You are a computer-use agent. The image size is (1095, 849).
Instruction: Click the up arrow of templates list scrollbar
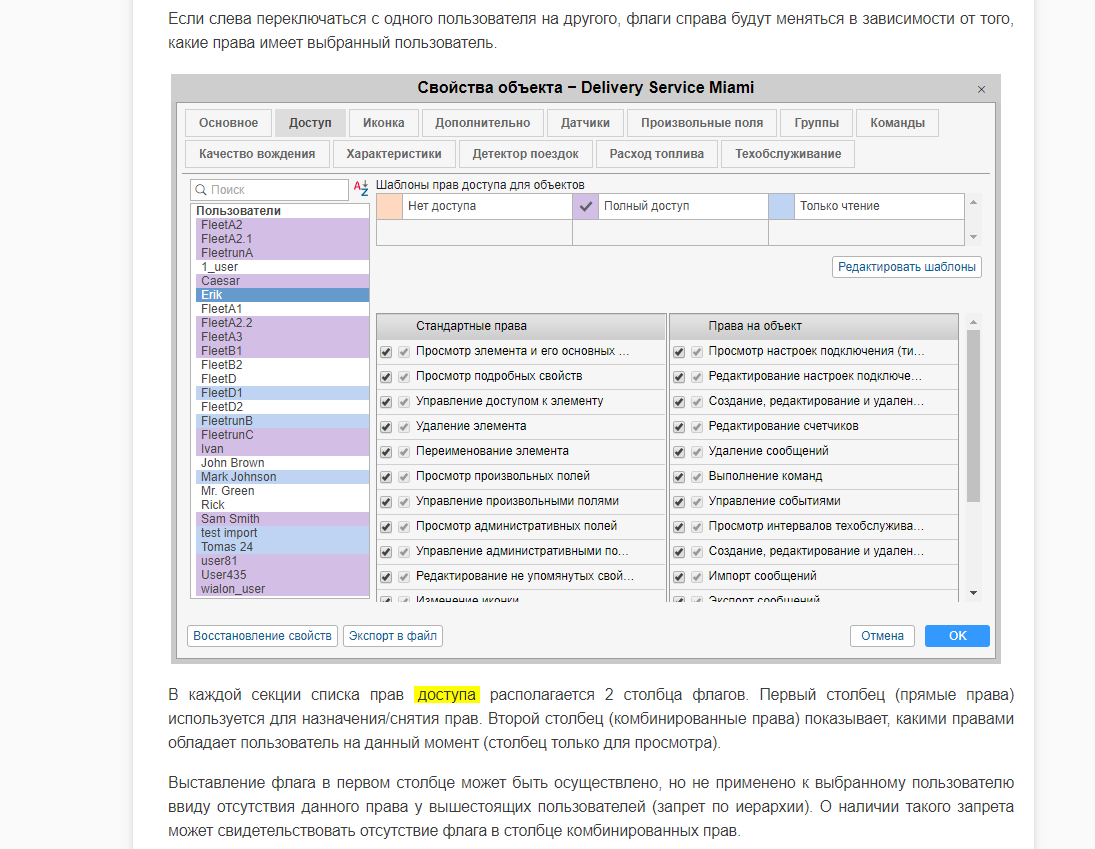pos(975,201)
